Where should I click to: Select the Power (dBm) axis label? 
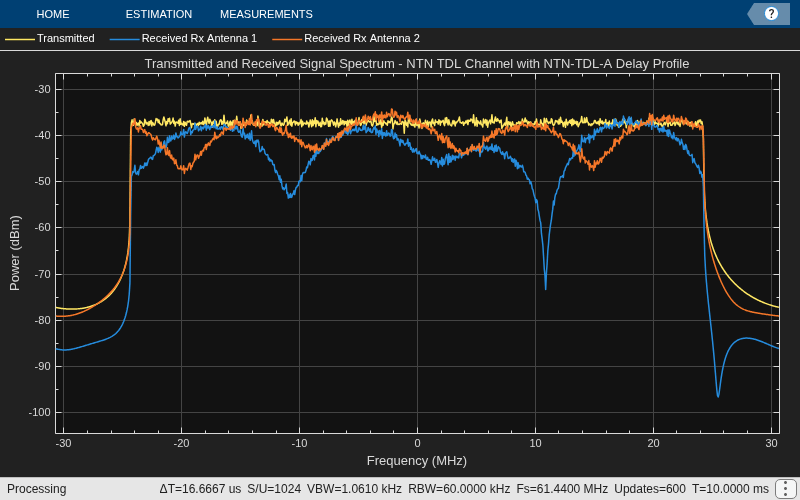coord(14,253)
